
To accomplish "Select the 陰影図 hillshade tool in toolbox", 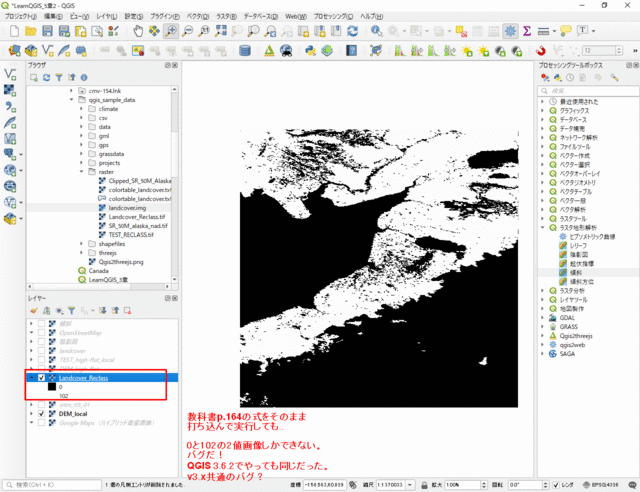I will pos(579,254).
